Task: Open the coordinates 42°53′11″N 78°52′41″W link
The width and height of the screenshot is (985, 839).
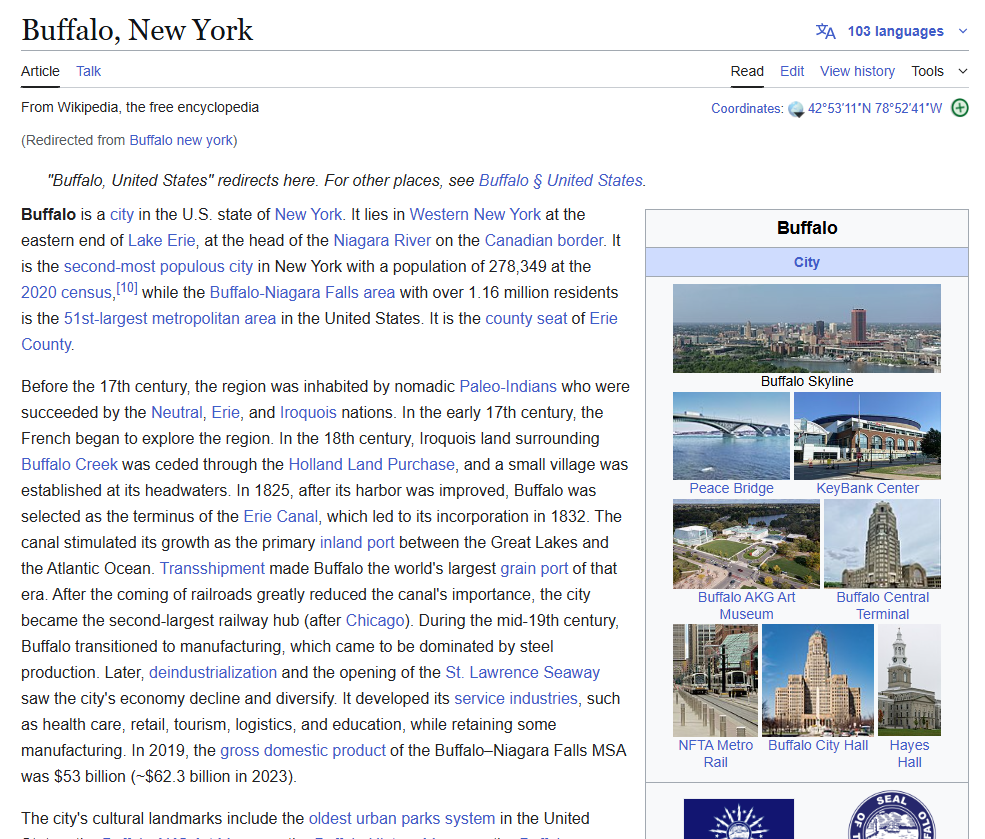Action: pos(874,108)
